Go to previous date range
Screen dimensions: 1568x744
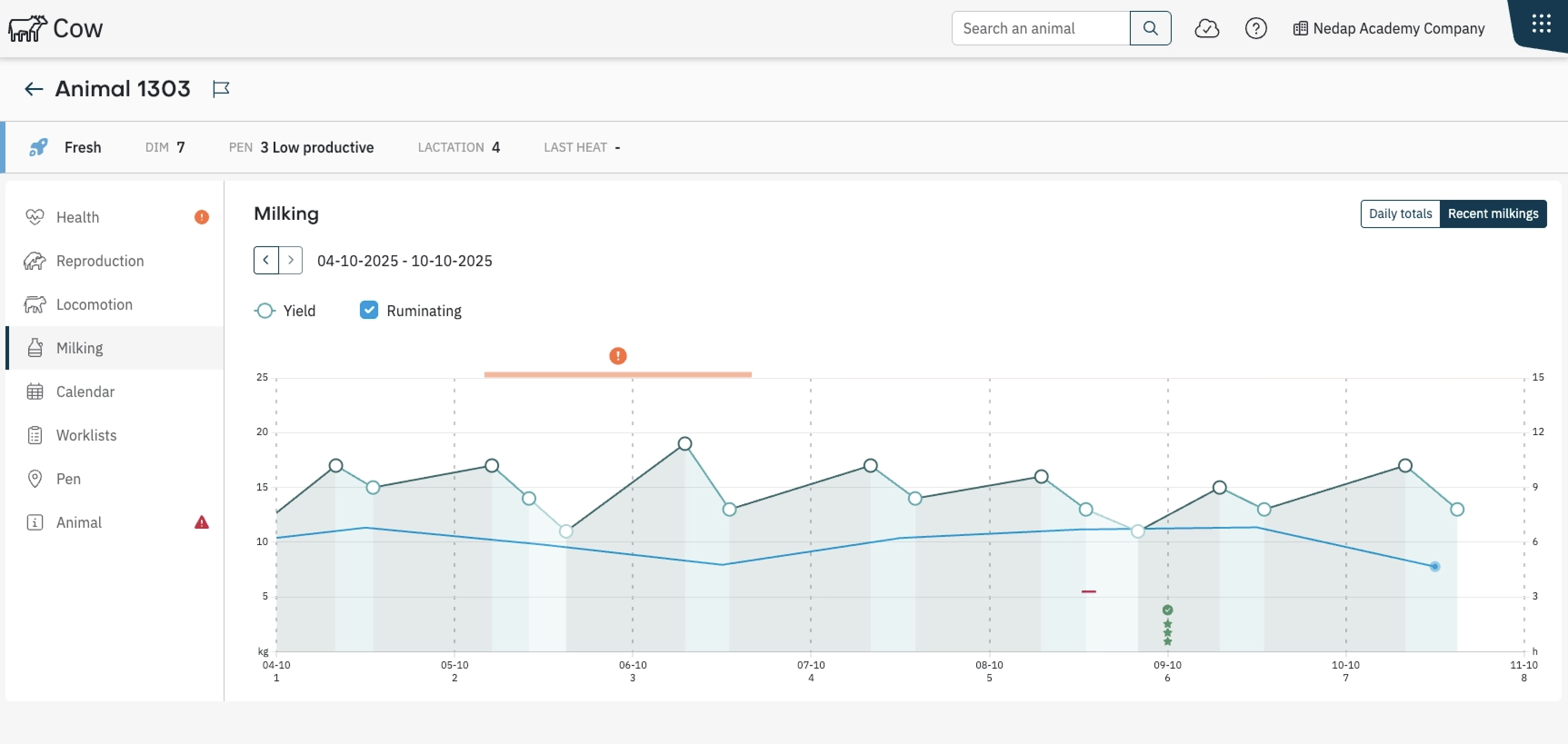click(x=266, y=260)
